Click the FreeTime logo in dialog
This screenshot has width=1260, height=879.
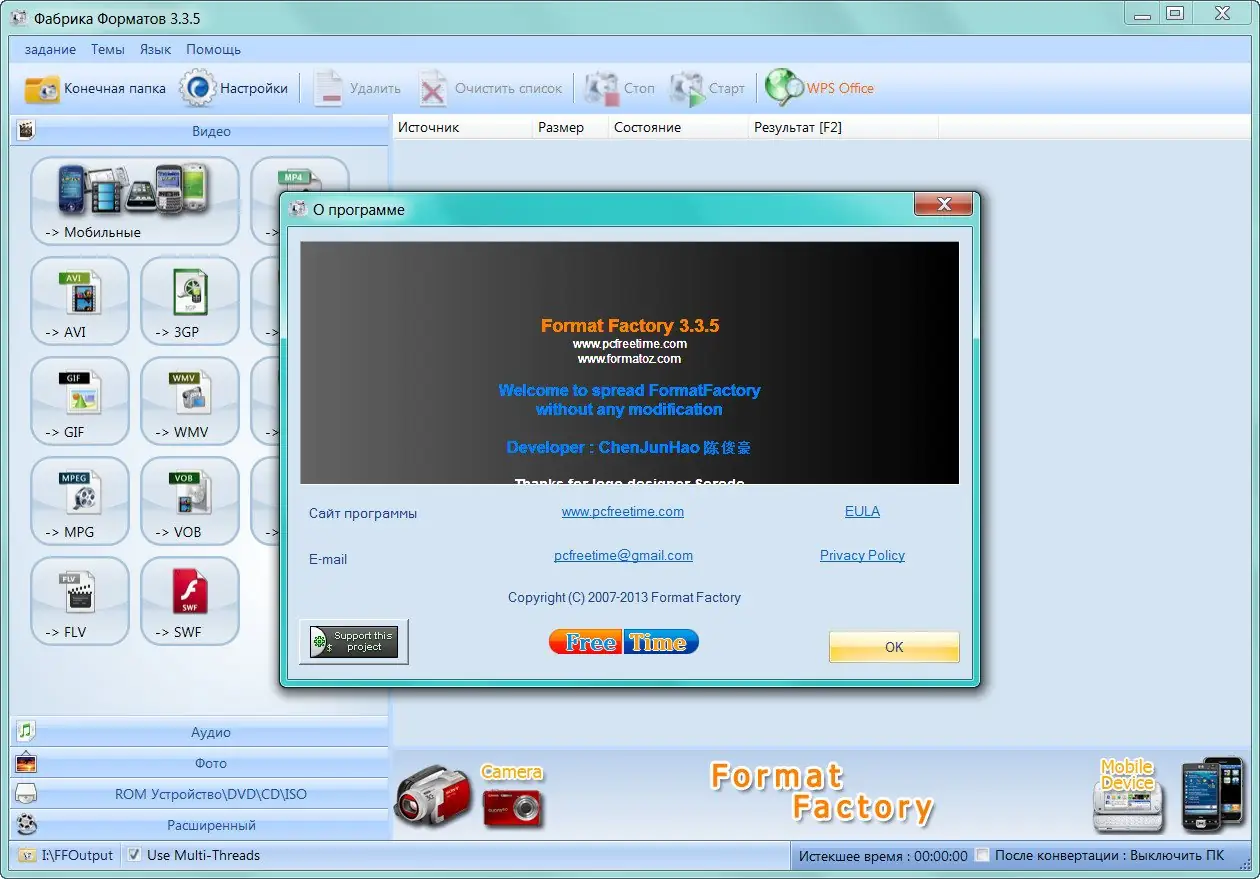click(x=624, y=642)
